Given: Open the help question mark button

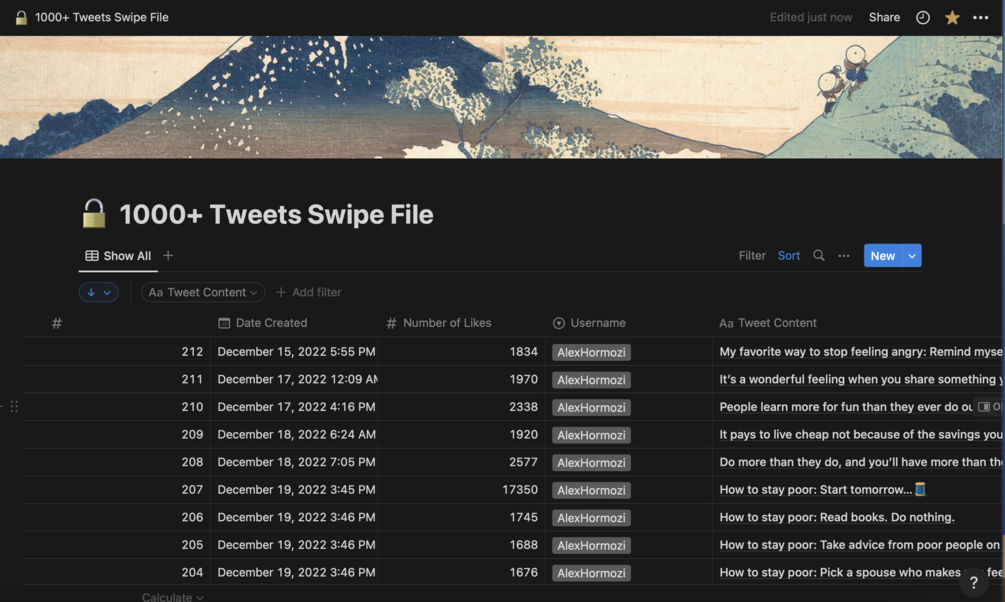Looking at the screenshot, I should 973,582.
